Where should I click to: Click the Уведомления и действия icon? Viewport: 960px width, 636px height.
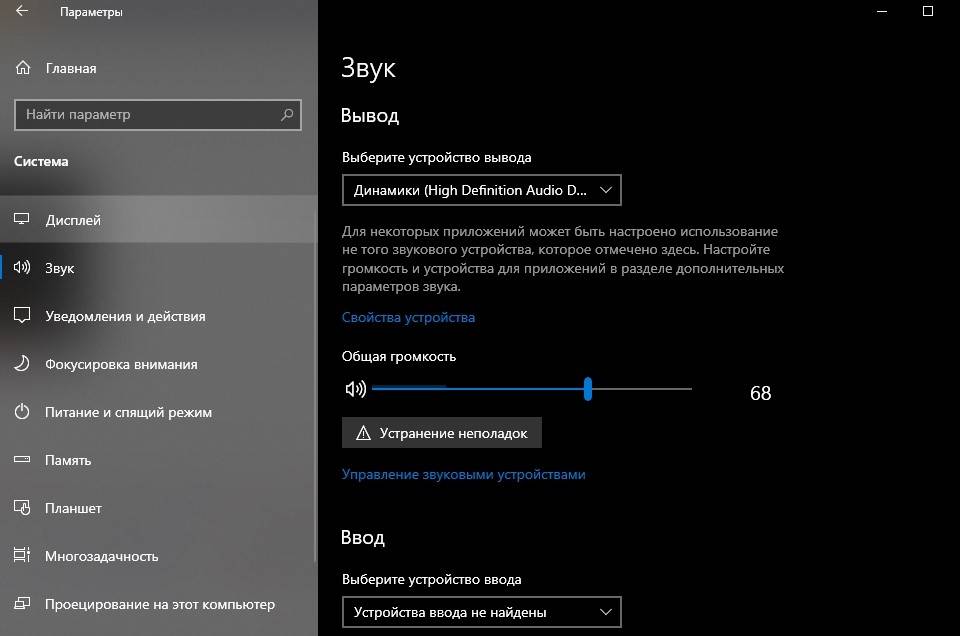click(22, 316)
